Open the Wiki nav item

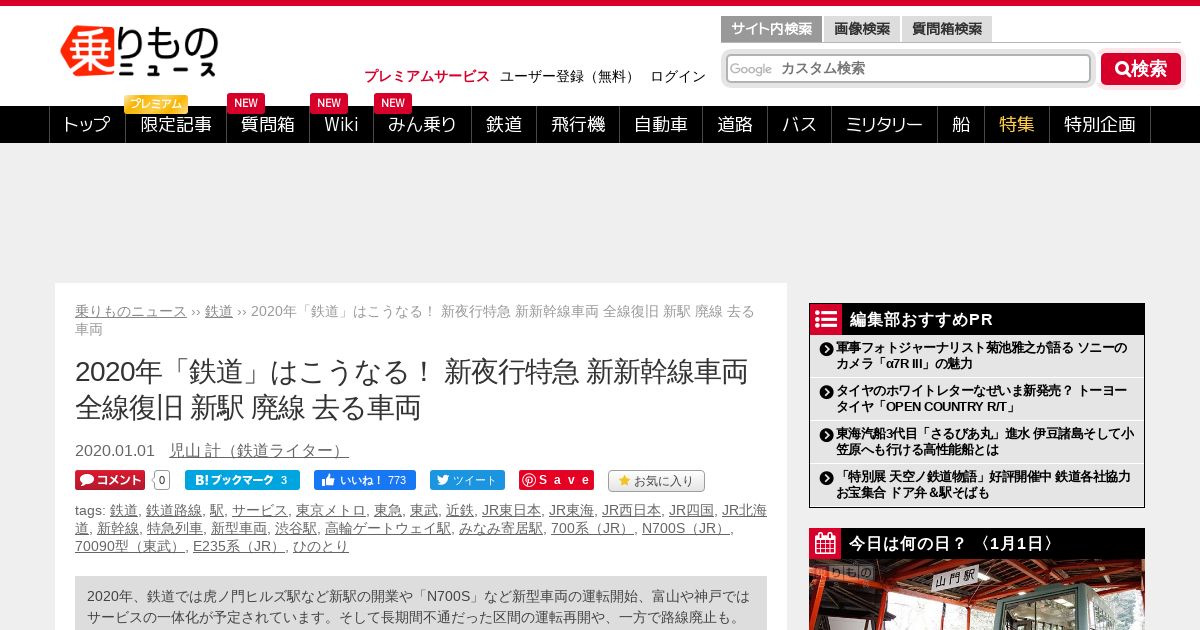click(341, 125)
